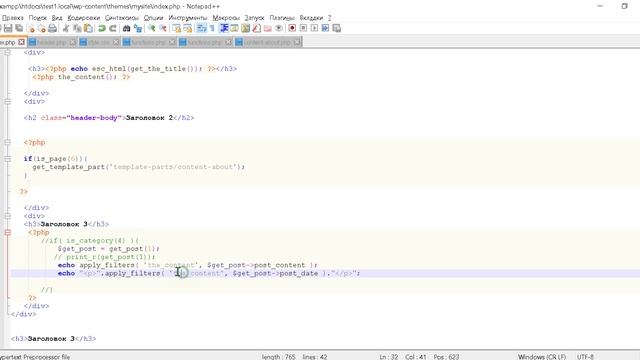Screen dimensions: 640x360
Task: Click the Paste clipboard icon
Action: click(x=88, y=28)
